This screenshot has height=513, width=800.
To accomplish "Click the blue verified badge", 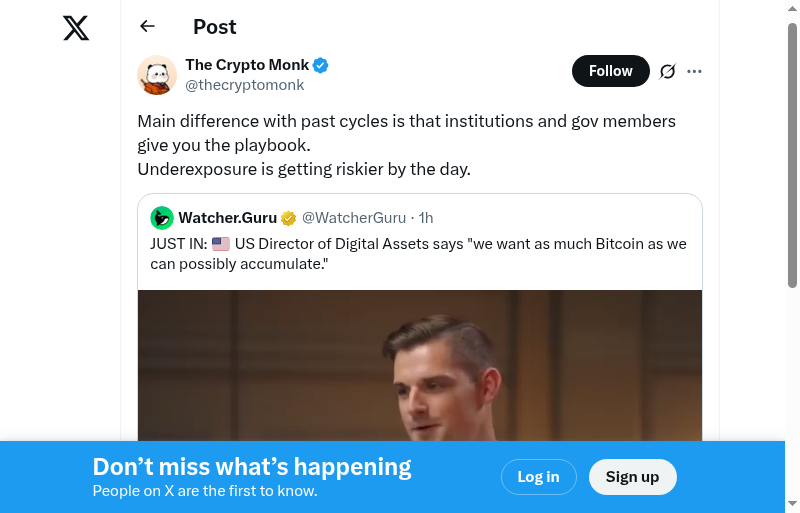I will (x=321, y=66).
